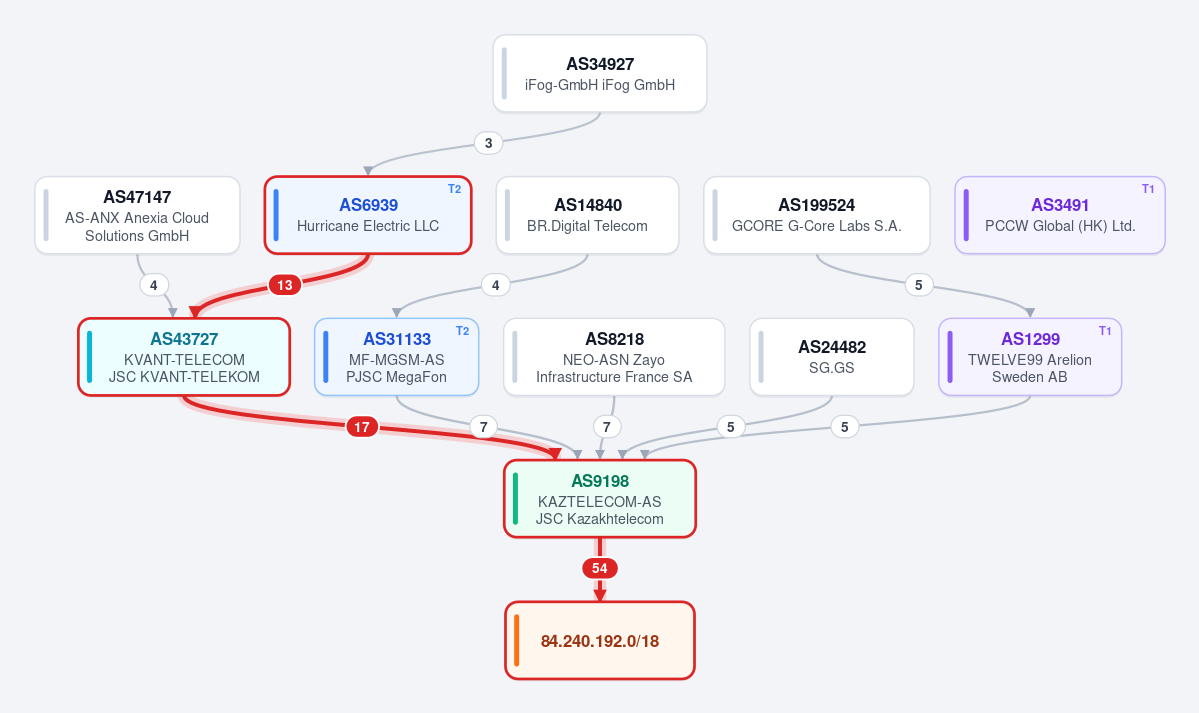Open the AS47147 Anexia Cloud node

pos(137,215)
